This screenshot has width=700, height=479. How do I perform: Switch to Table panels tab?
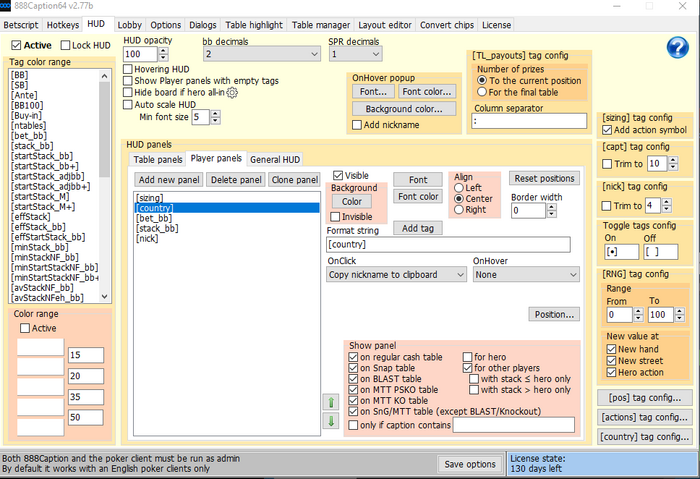pos(158,159)
